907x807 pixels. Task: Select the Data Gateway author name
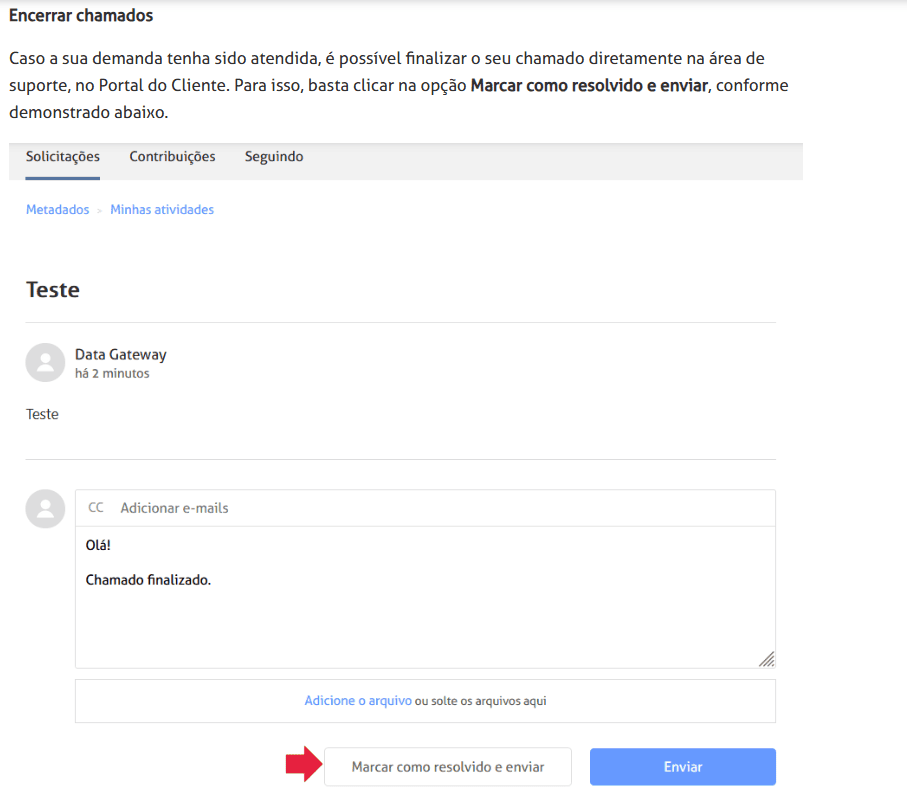121,355
